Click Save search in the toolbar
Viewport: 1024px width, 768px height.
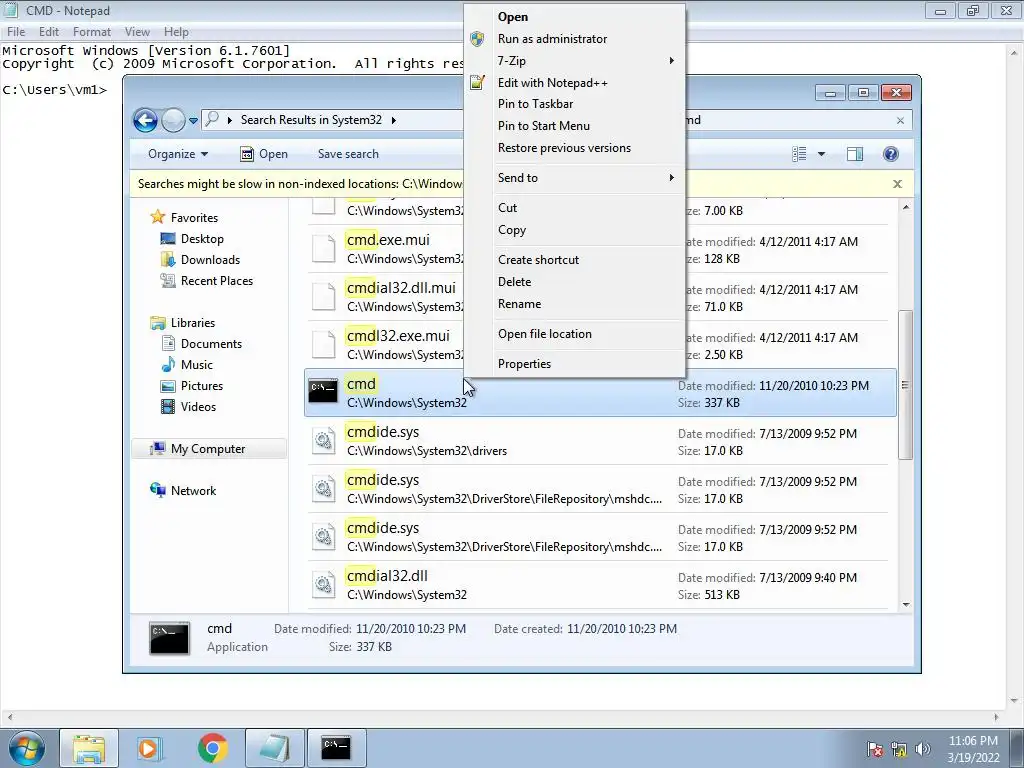pos(348,154)
